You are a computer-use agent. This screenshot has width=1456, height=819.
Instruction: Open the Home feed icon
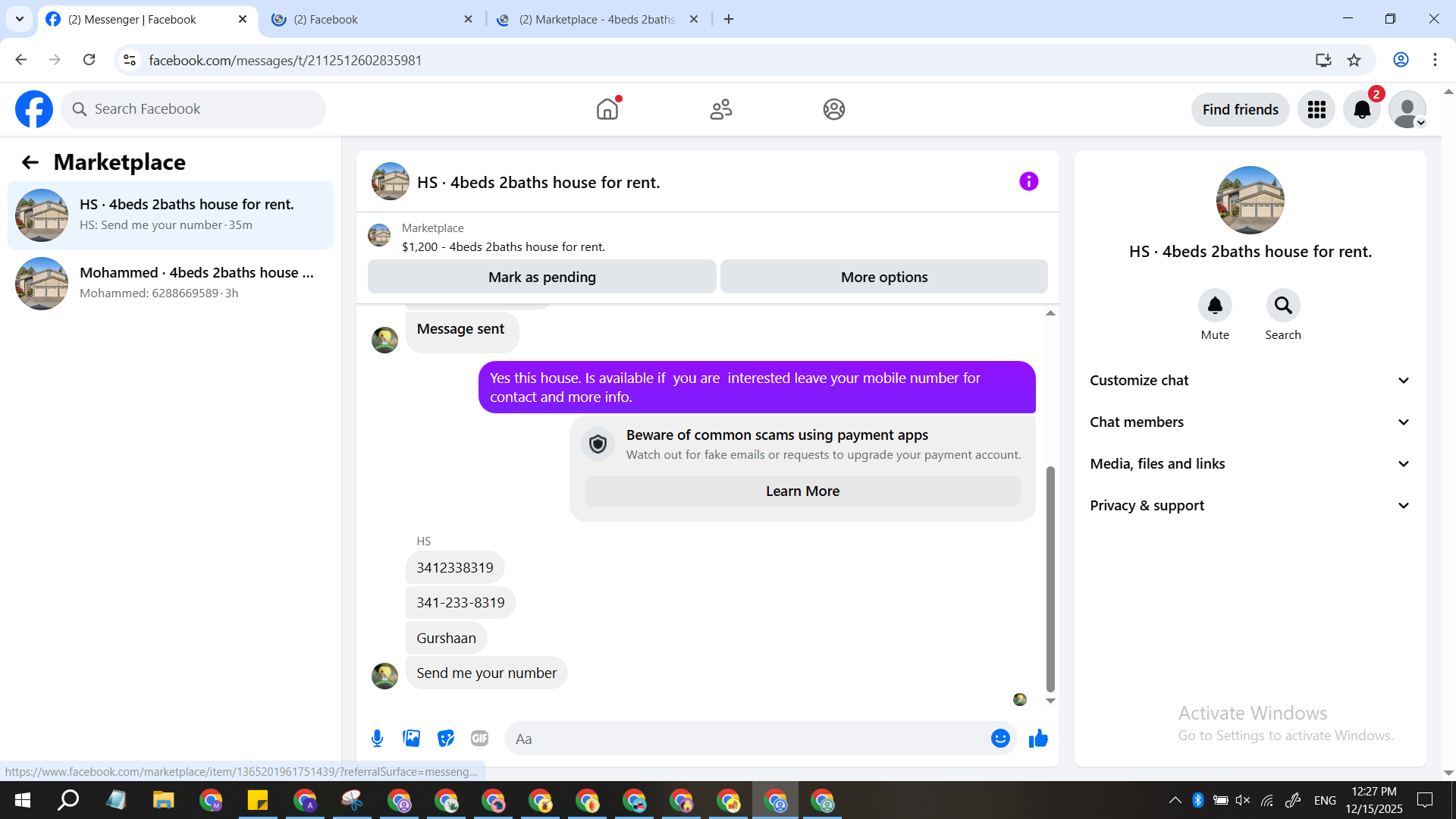(607, 109)
